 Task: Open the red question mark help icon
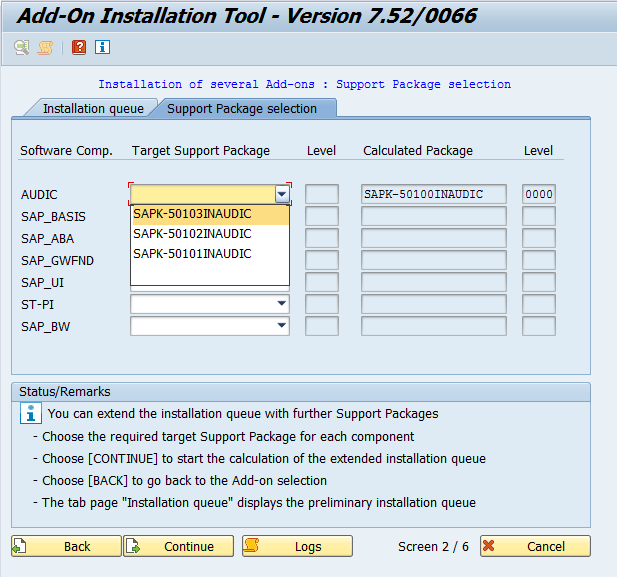[x=79, y=48]
